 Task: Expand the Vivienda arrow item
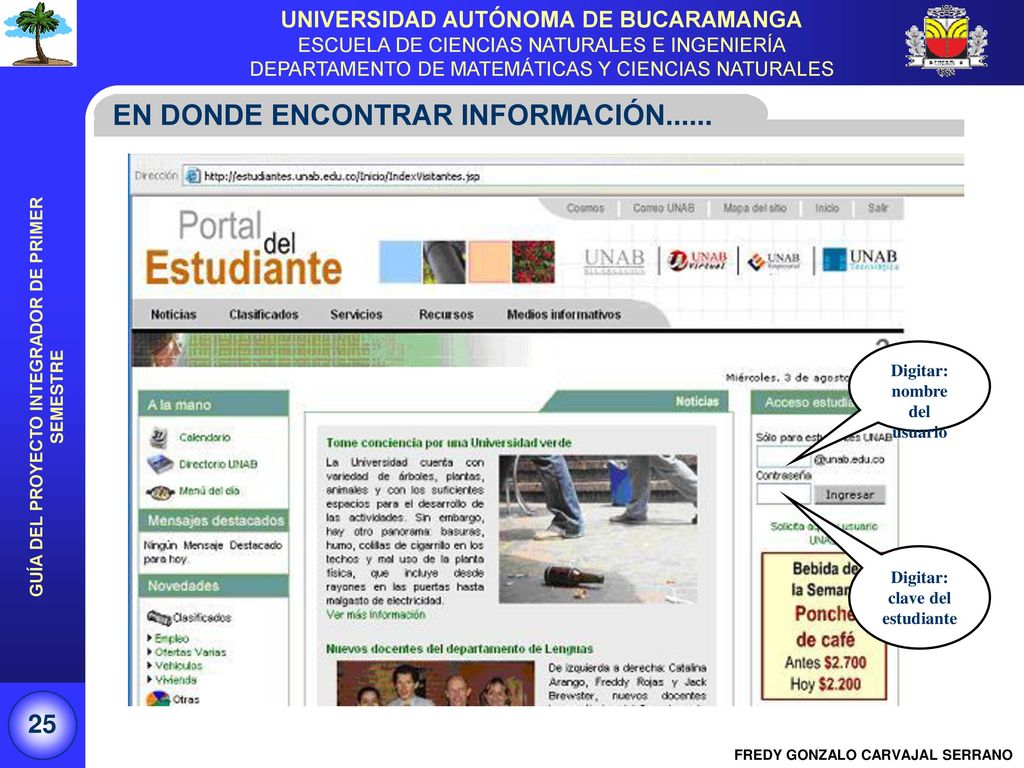pos(150,679)
